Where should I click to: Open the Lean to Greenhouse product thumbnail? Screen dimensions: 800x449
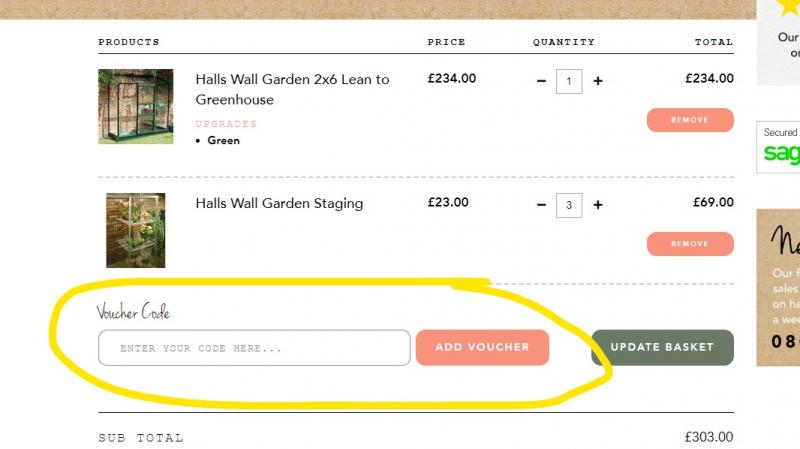pos(136,107)
